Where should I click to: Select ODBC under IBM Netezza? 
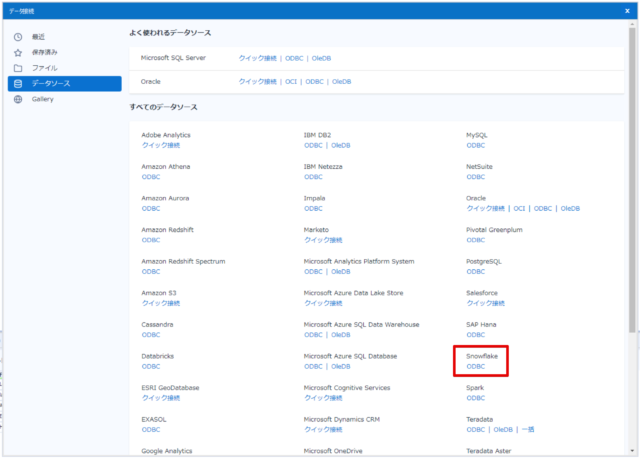coord(313,177)
